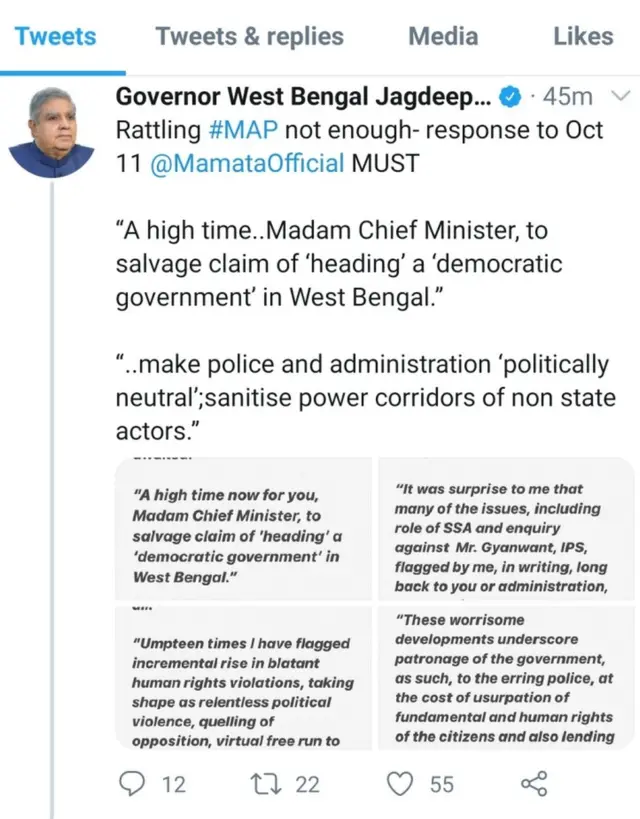Screen dimensions: 640x819
Task: Switch to the Media tab
Action: click(444, 37)
